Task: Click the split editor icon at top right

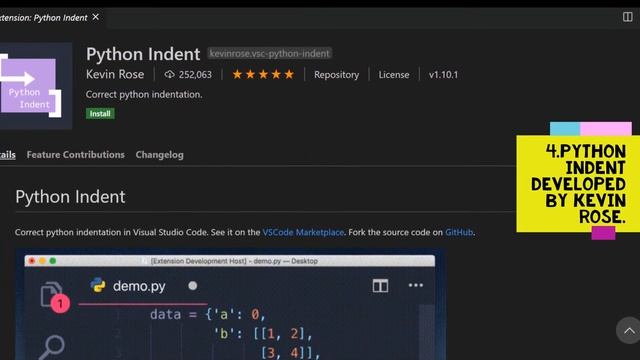Action: click(x=627, y=17)
